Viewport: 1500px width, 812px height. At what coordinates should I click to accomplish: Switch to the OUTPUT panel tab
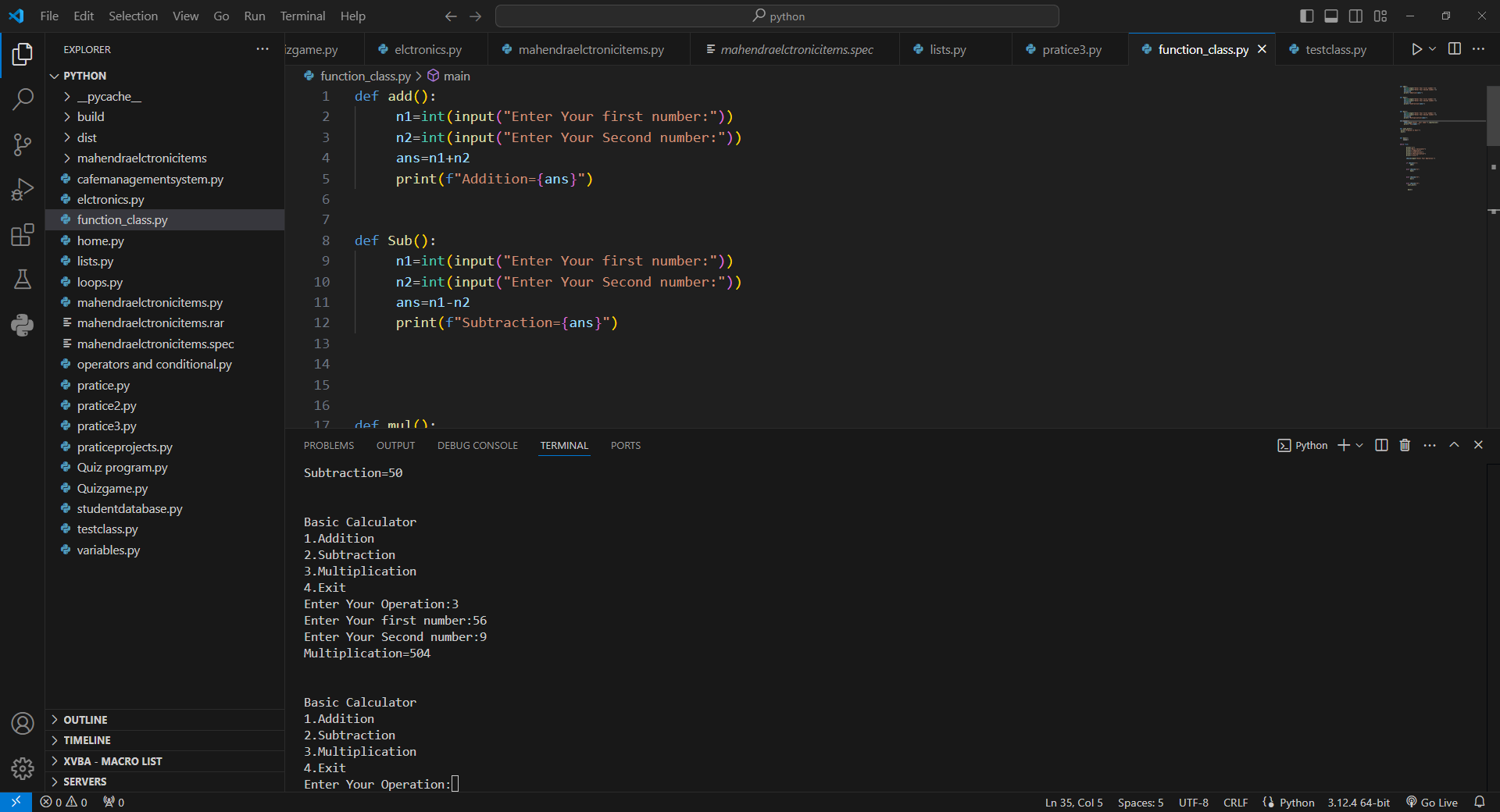pos(395,445)
